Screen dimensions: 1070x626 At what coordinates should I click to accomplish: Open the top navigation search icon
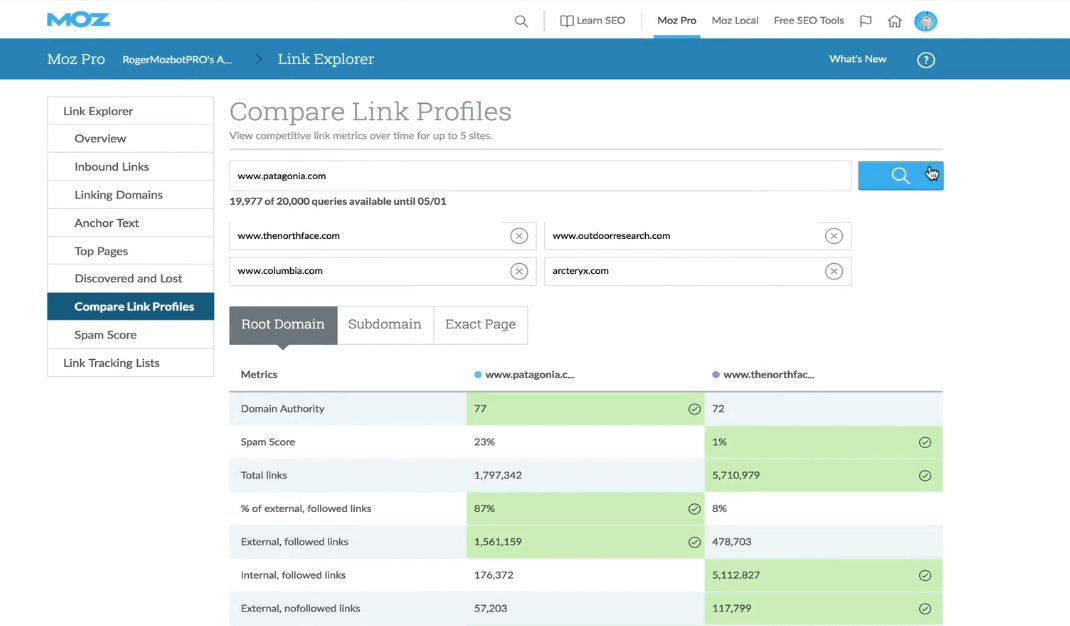click(x=521, y=21)
